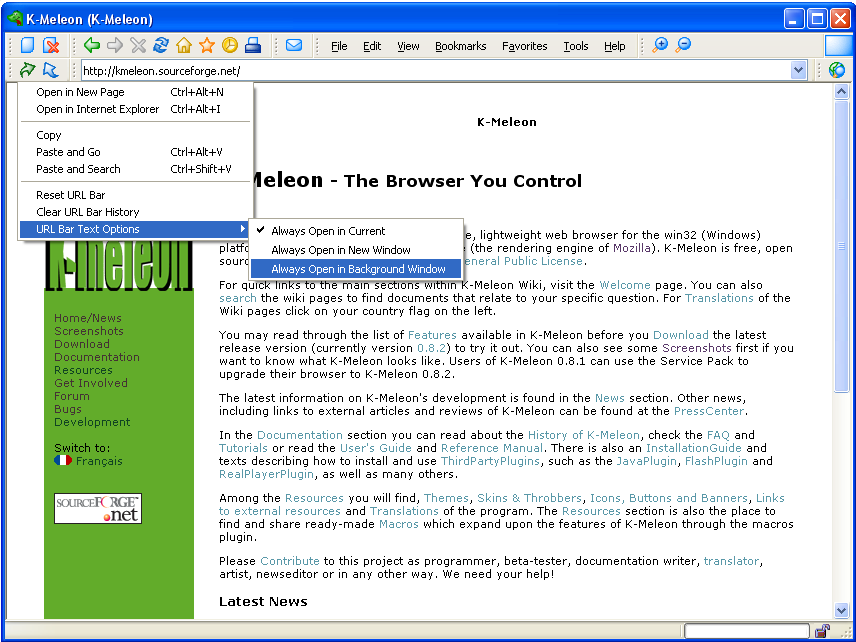Image resolution: width=856 pixels, height=642 pixels.
Task: Print the page using the printer icon
Action: (x=253, y=45)
